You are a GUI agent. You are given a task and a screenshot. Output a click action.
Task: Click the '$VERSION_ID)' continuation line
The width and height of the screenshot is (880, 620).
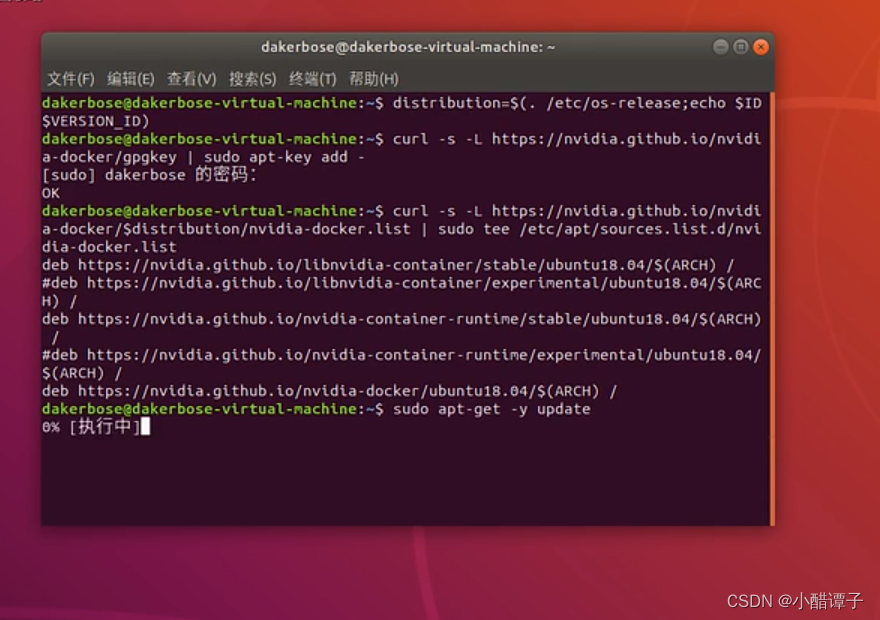click(96, 121)
